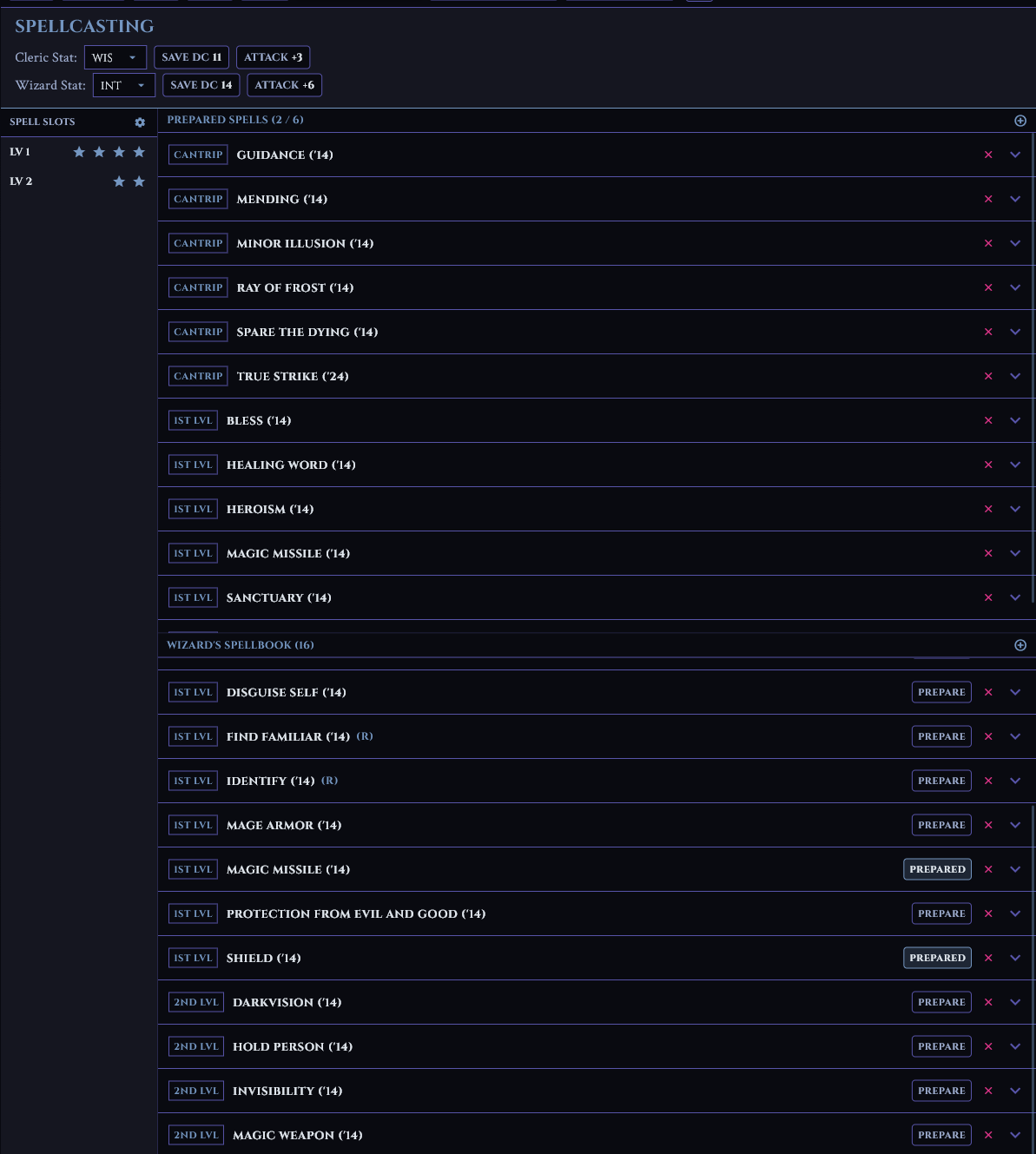This screenshot has width=1036, height=1154.
Task: Delete Find Familiar from spellbook
Action: pos(988,736)
